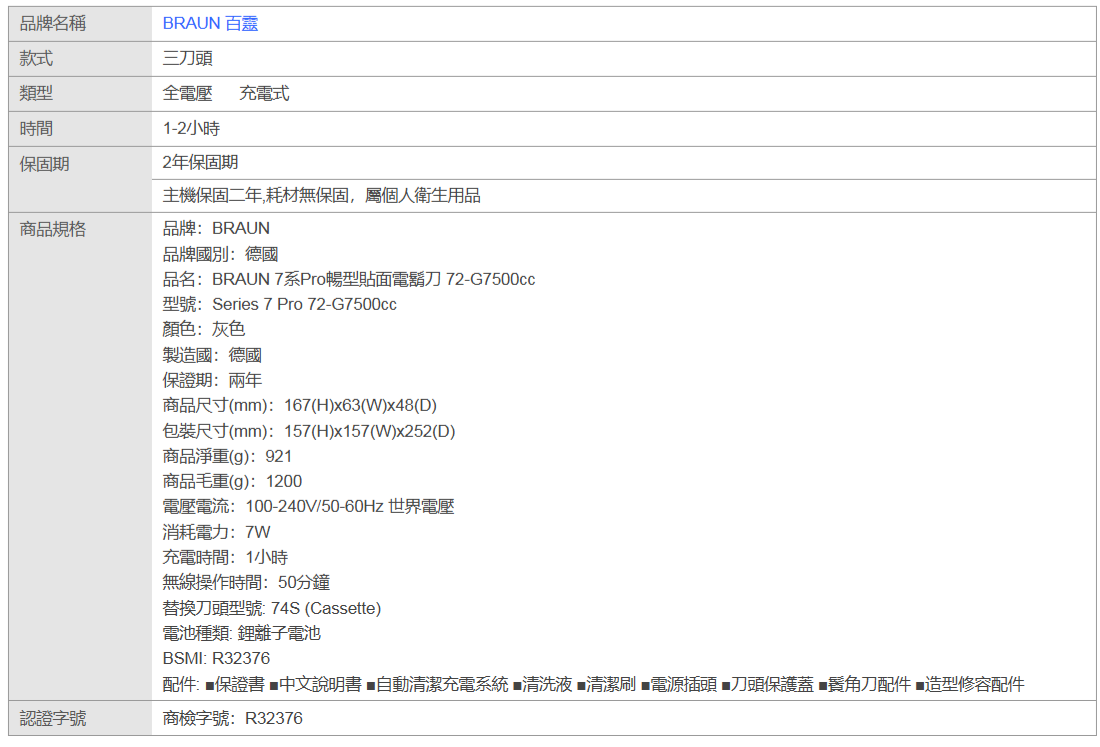Click the 保證期：兩年 line
The width and height of the screenshot is (1100, 747).
(212, 380)
